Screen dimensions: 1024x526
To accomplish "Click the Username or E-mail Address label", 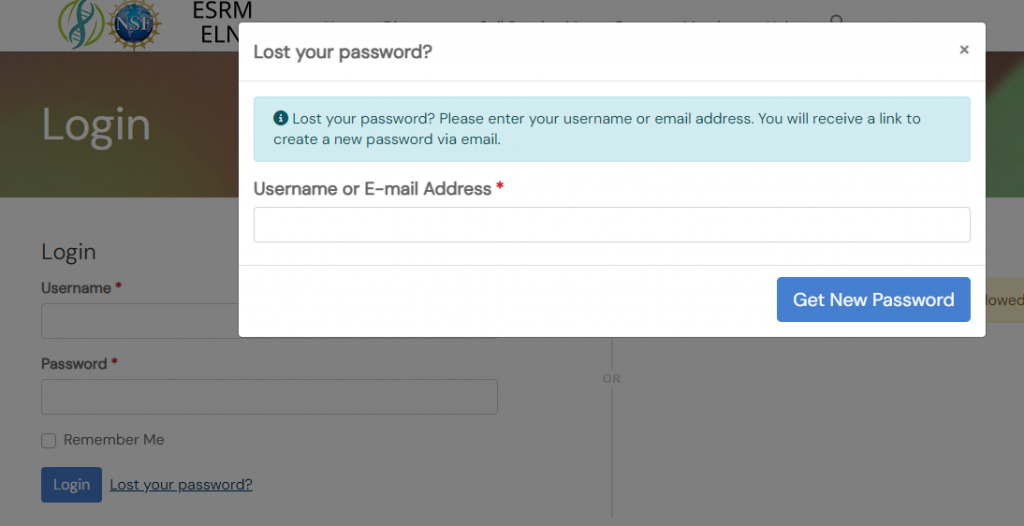I will pos(372,189).
